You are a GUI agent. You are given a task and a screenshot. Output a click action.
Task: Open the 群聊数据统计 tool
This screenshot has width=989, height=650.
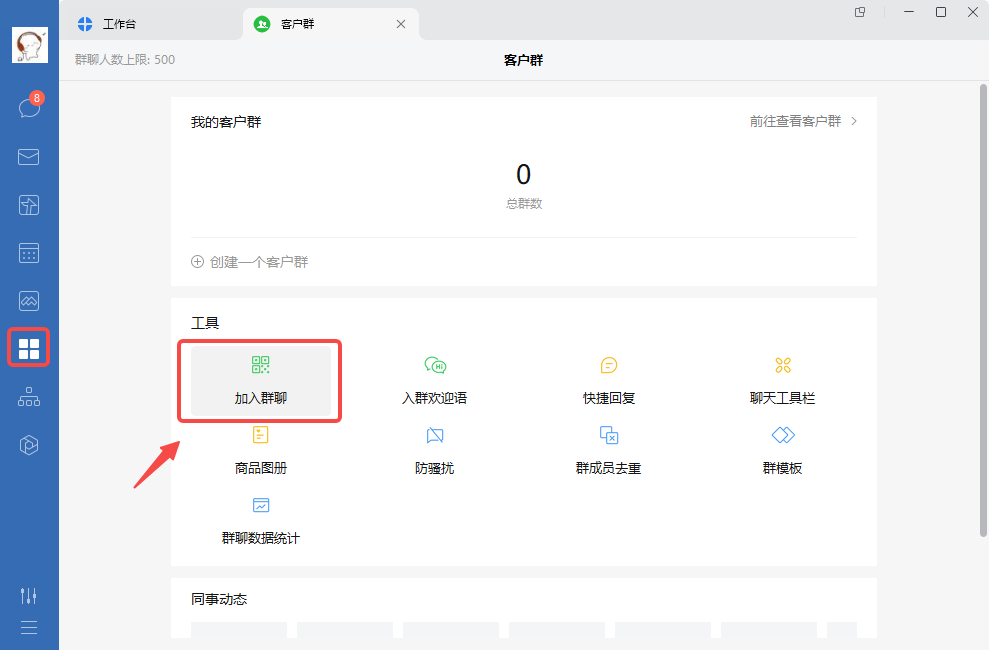[x=260, y=520]
